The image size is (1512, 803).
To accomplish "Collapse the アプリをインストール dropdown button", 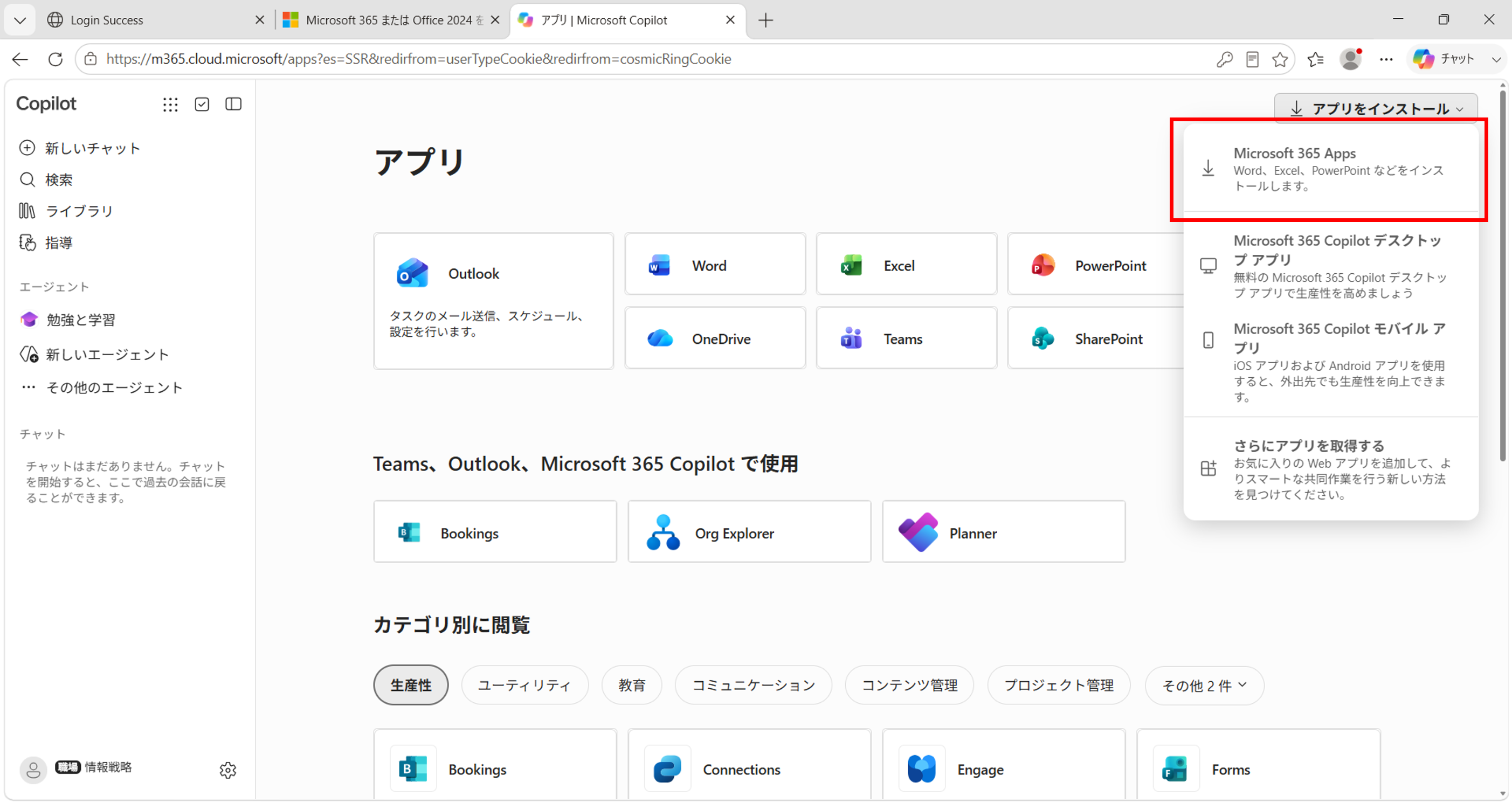I will (x=1375, y=108).
